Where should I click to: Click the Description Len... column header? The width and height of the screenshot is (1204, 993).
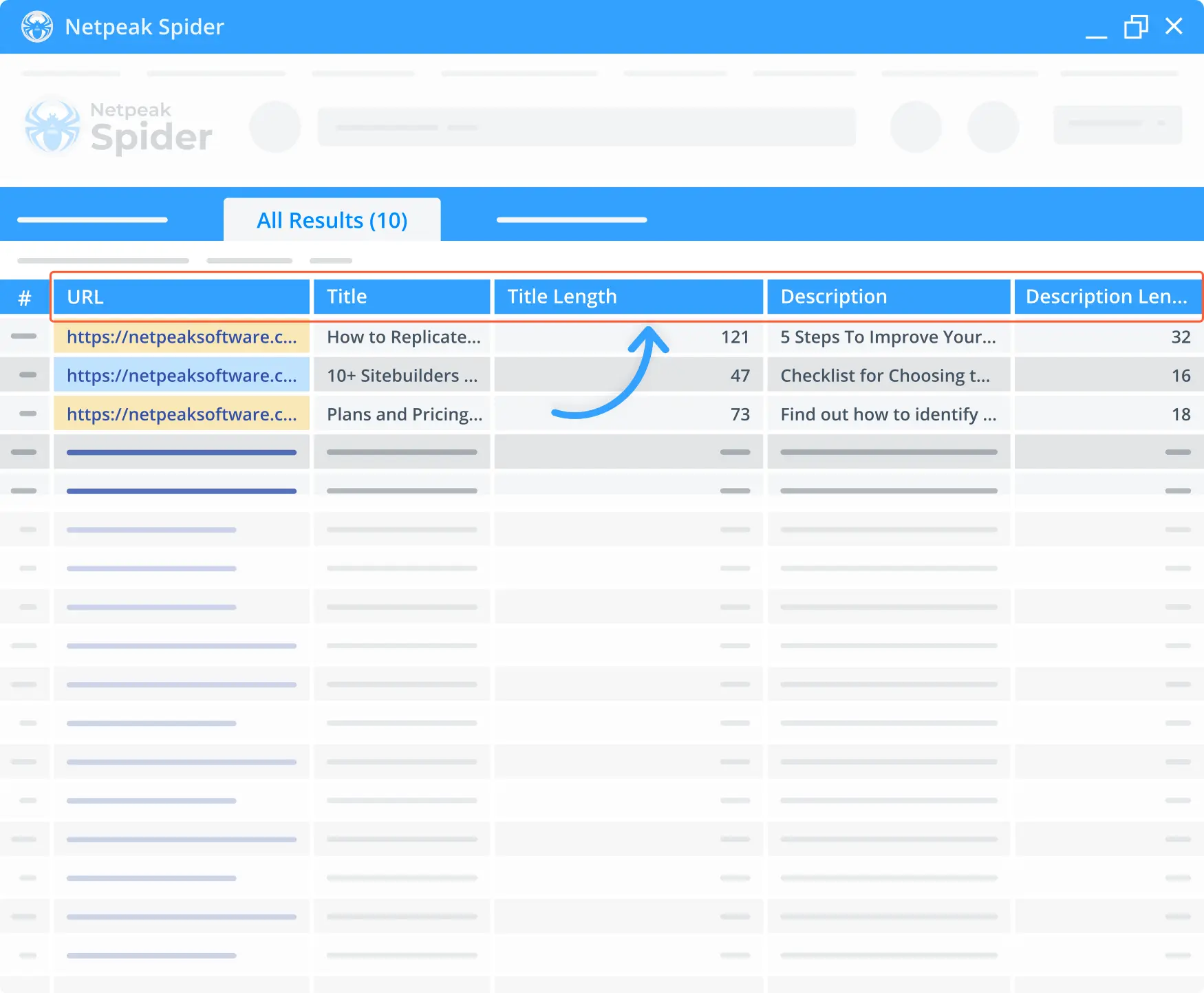pyautogui.click(x=1108, y=297)
